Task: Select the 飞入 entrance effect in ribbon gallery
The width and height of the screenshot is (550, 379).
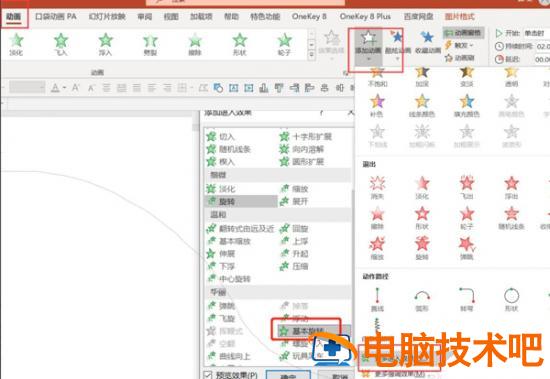Action: 61,45
